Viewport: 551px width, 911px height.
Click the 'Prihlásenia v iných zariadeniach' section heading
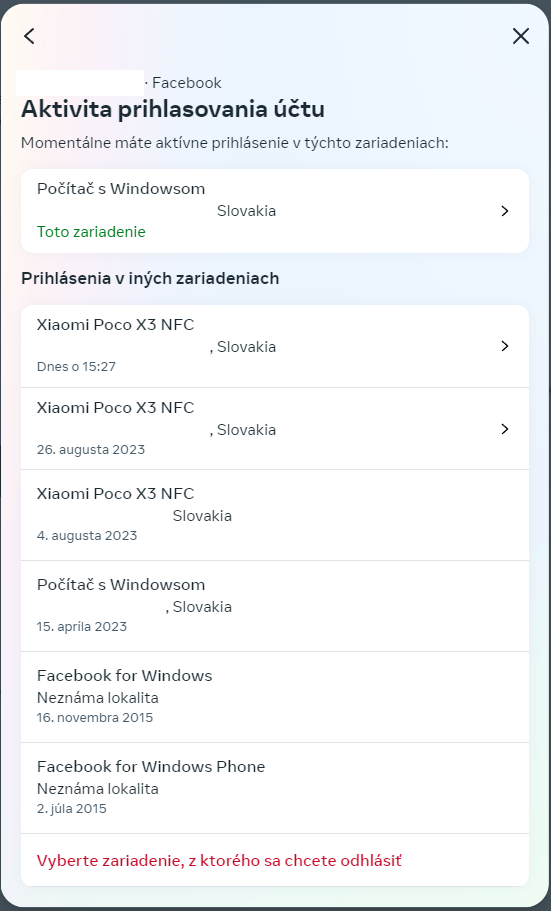[x=150, y=278]
